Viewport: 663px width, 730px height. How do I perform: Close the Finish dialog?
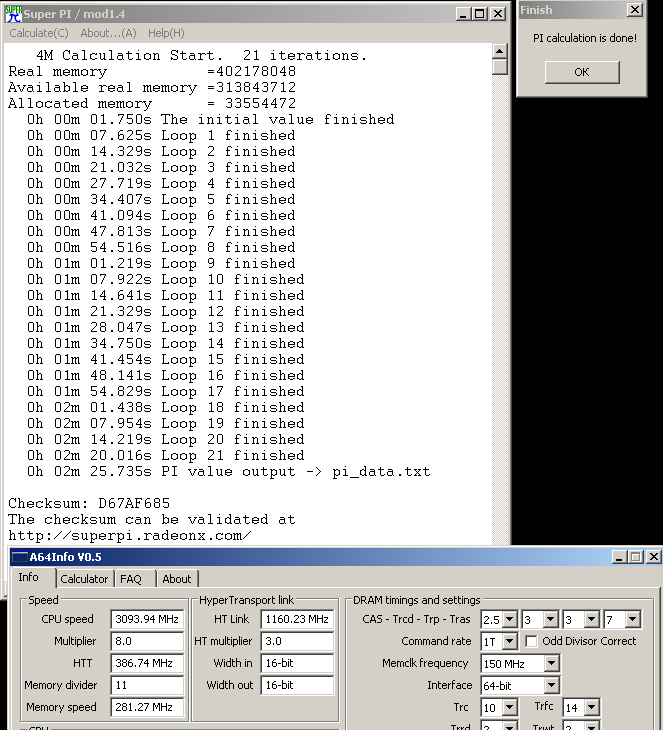[x=634, y=10]
